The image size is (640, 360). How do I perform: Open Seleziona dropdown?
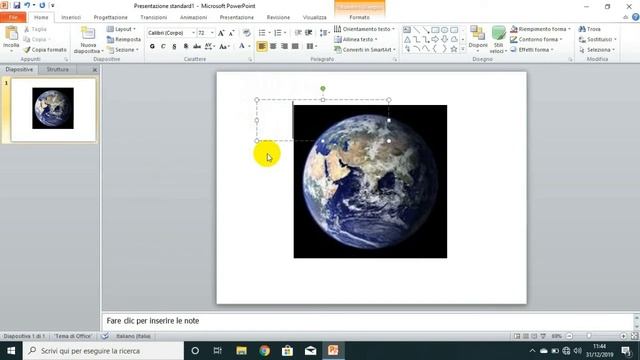[597, 50]
